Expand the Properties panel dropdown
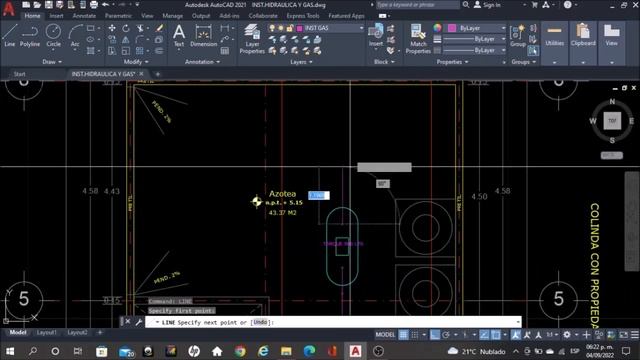This screenshot has width=640, height=360. click(452, 62)
